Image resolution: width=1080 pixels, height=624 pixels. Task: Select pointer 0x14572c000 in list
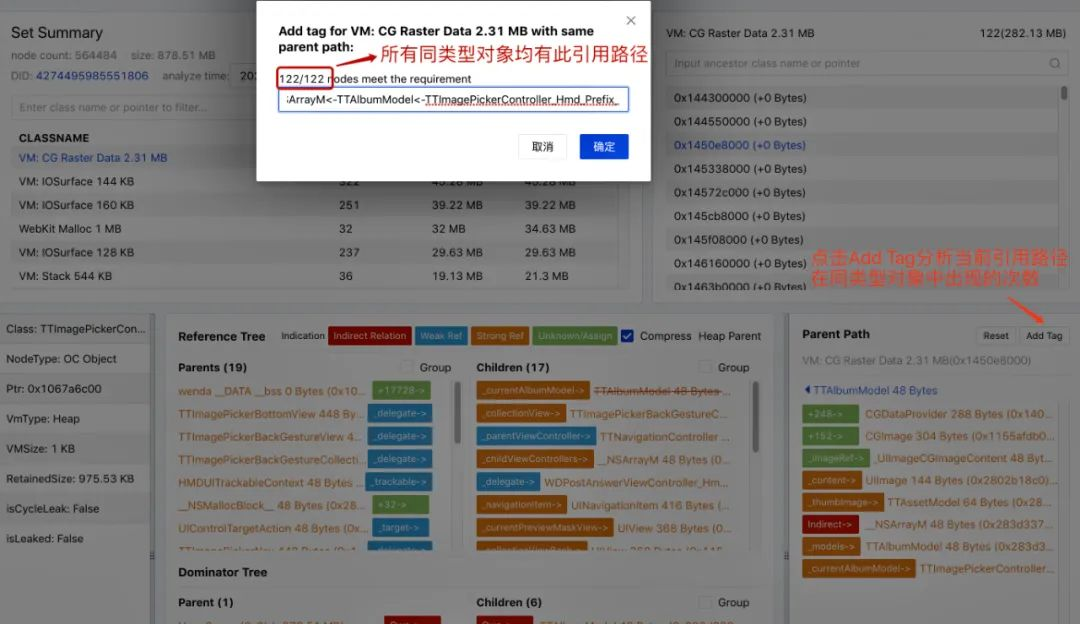click(861, 192)
